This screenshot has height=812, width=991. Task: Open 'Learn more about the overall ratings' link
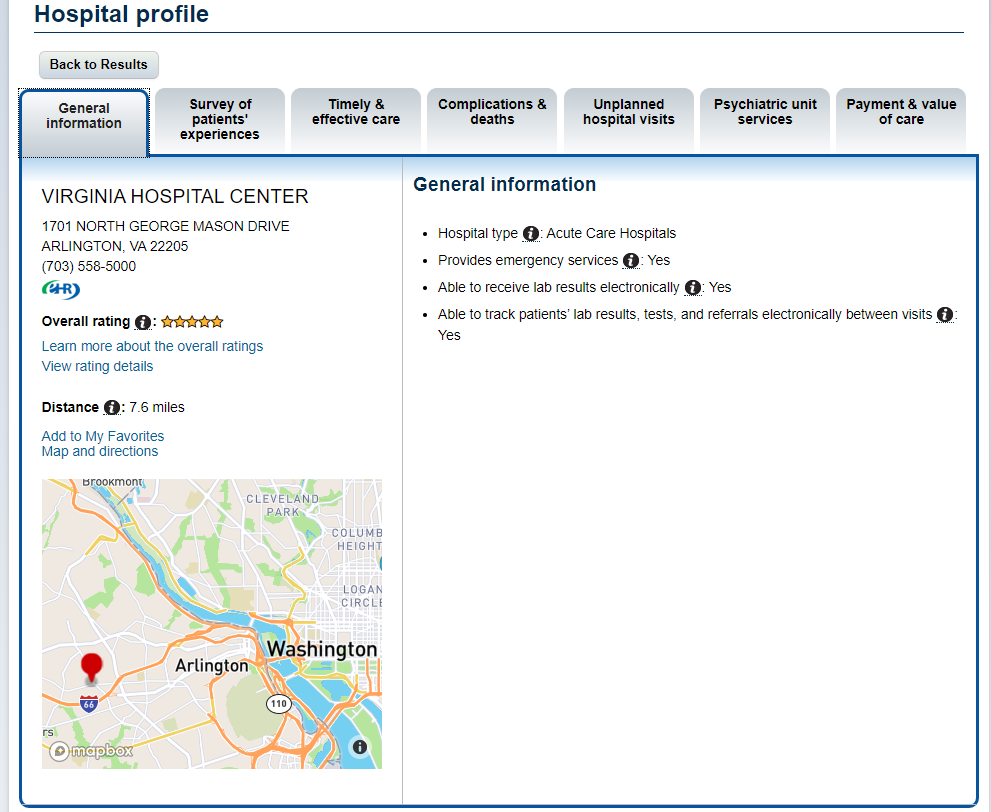point(152,346)
